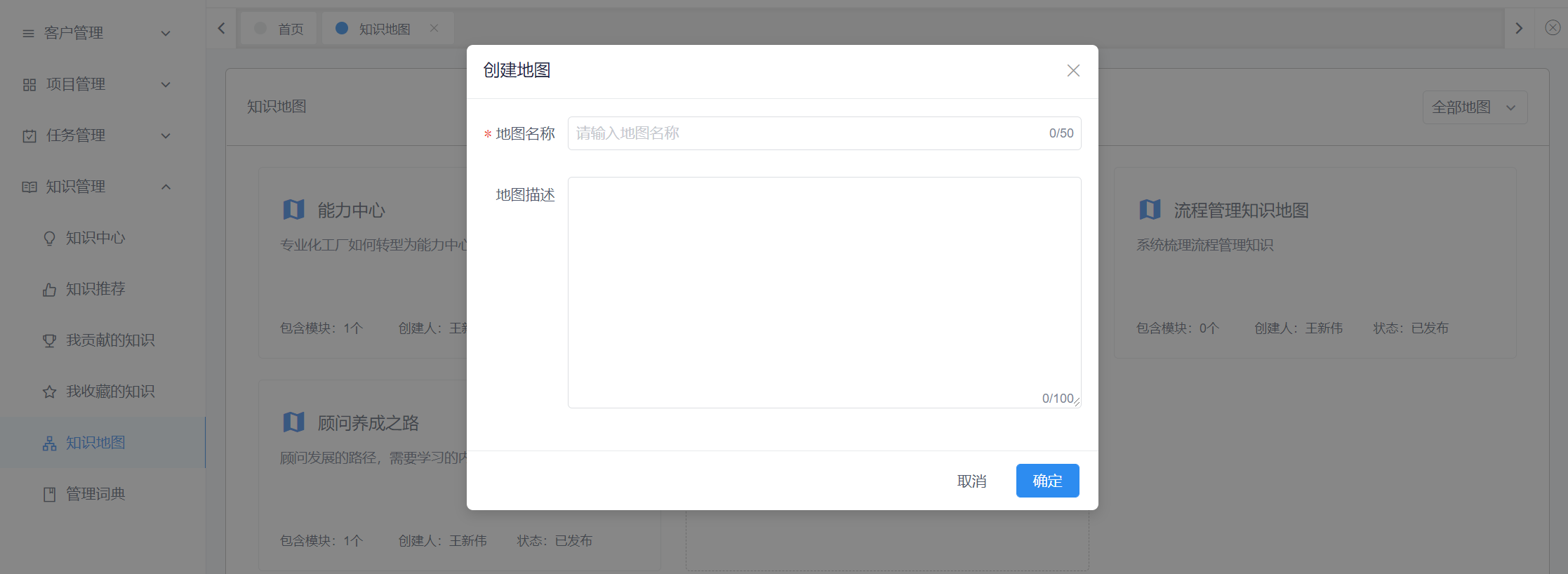This screenshot has width=1568, height=574.
Task: Expand the 项目管理 menu chevron
Action: click(x=166, y=85)
